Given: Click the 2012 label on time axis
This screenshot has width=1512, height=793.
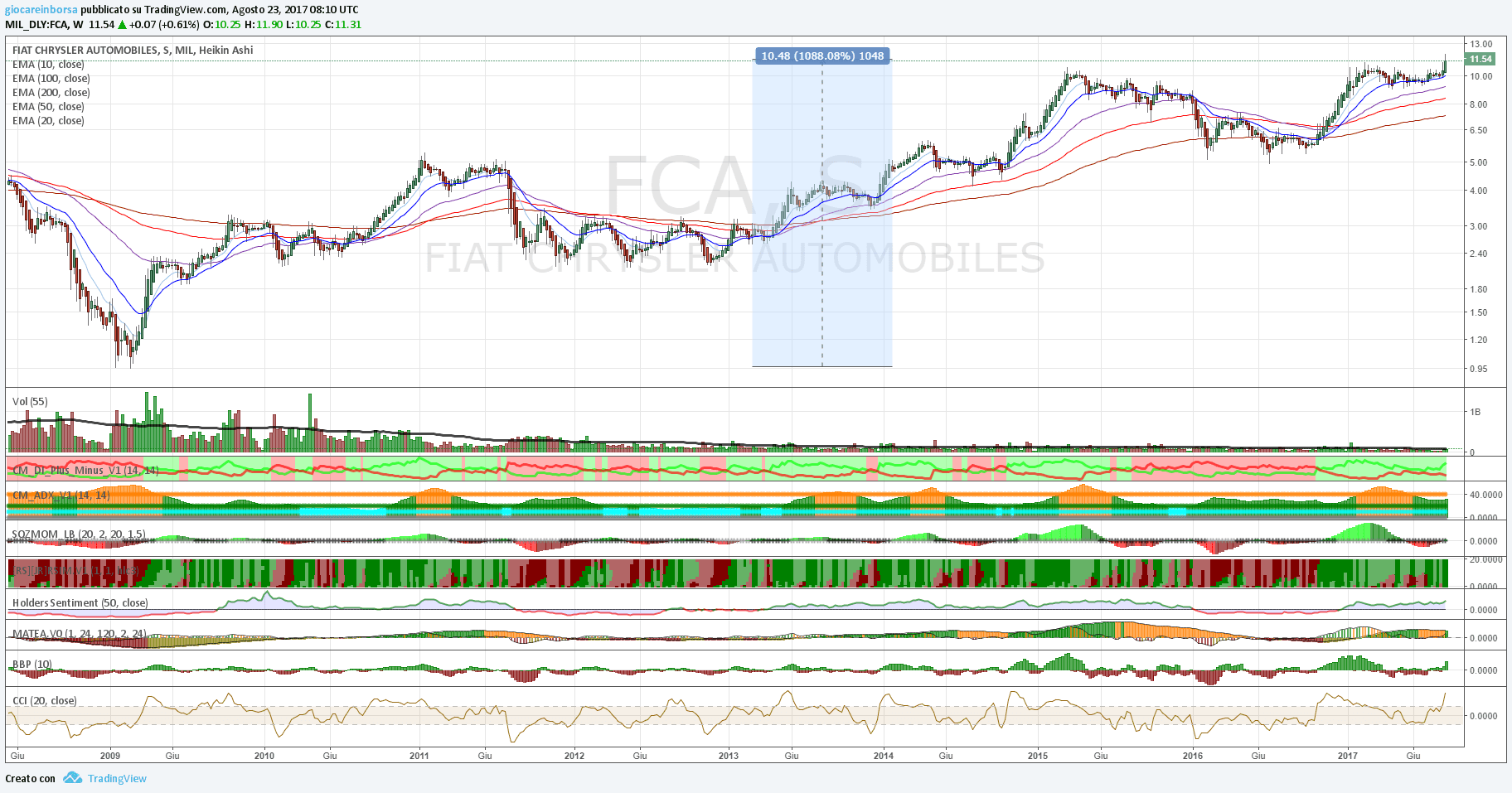Looking at the screenshot, I should click(x=574, y=755).
